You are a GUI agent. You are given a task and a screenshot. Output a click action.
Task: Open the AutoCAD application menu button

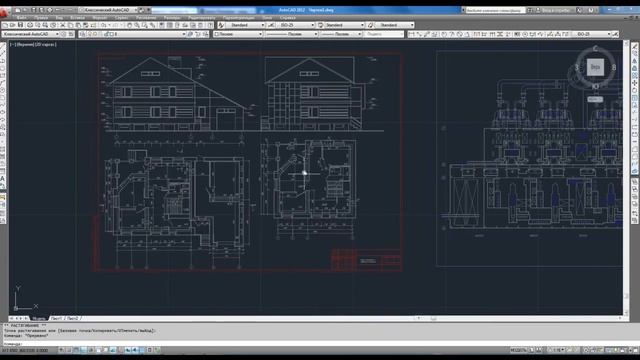[4, 13]
